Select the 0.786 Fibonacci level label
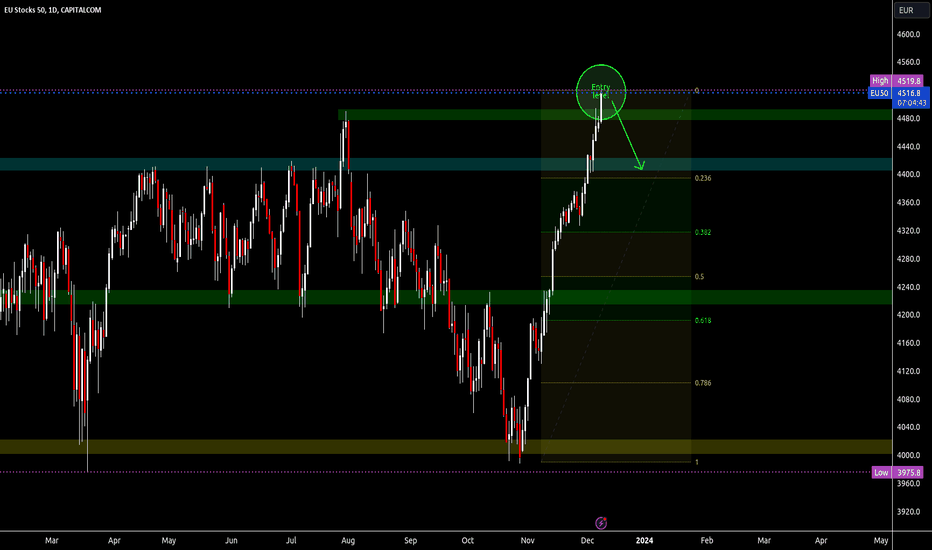This screenshot has height=550, width=932. tap(703, 383)
